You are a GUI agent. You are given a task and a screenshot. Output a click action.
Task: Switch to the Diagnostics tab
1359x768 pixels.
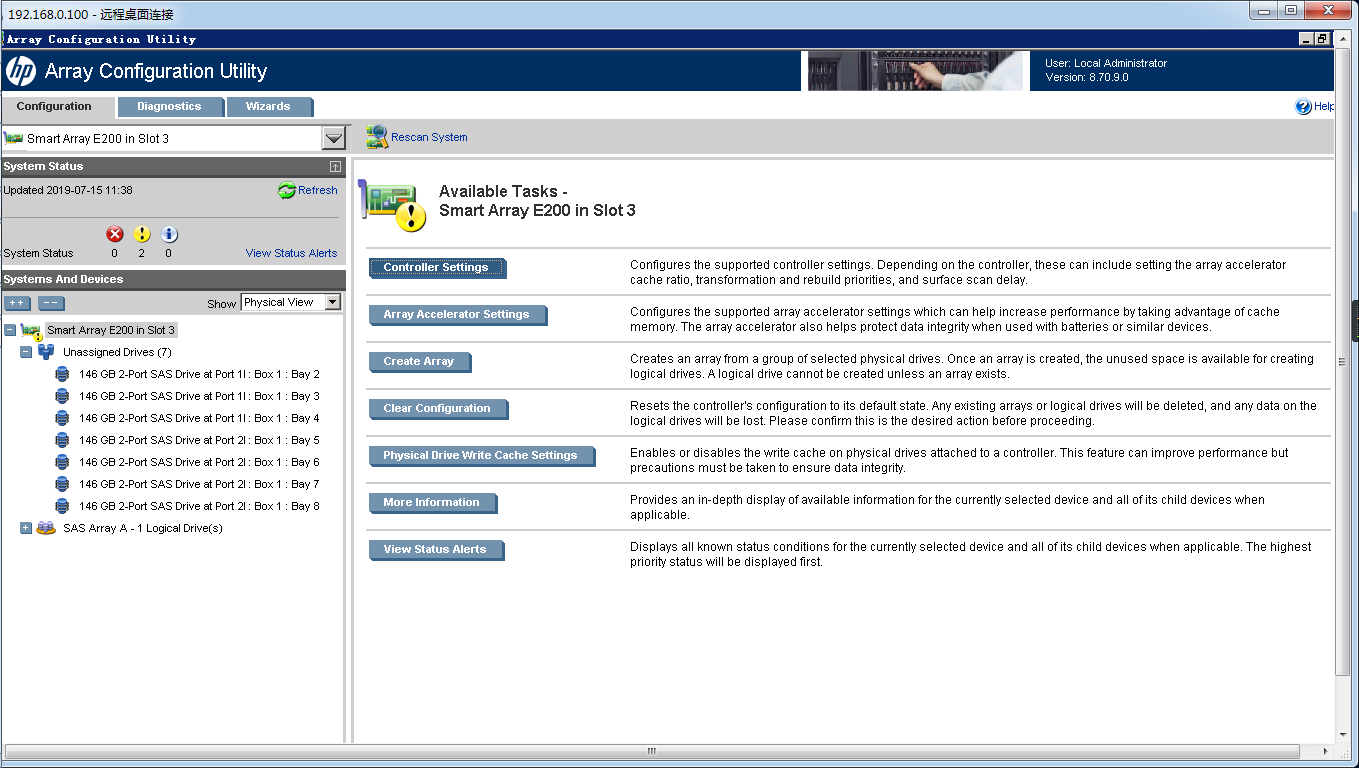(x=169, y=106)
